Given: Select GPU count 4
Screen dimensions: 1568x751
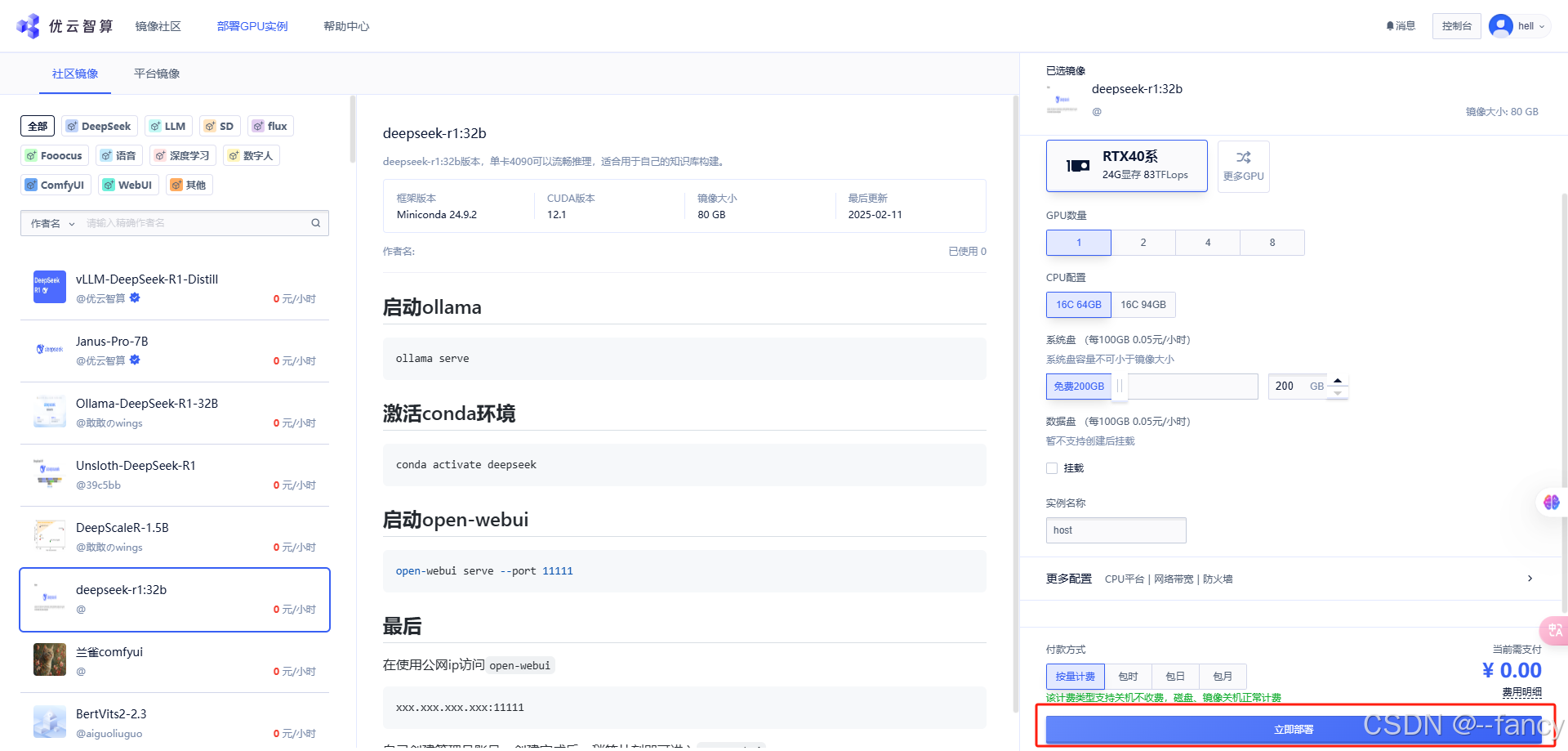Looking at the screenshot, I should [x=1208, y=243].
